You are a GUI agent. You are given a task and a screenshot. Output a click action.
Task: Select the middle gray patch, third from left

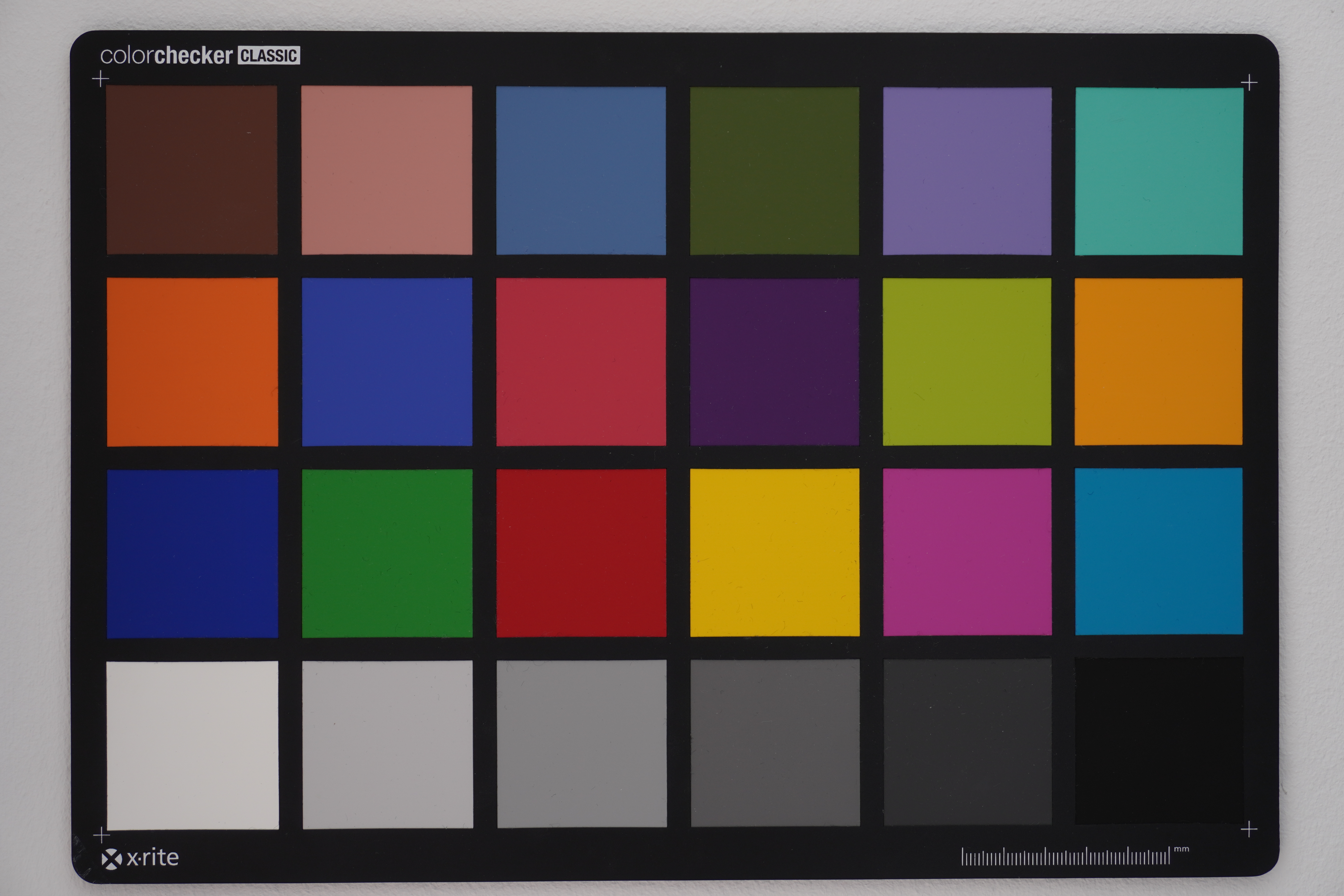pyautogui.click(x=582, y=743)
